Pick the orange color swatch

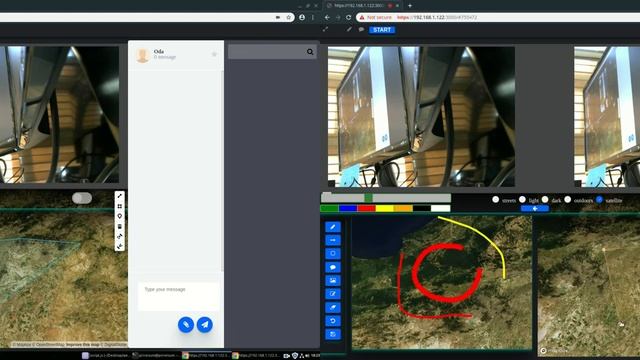click(x=403, y=209)
